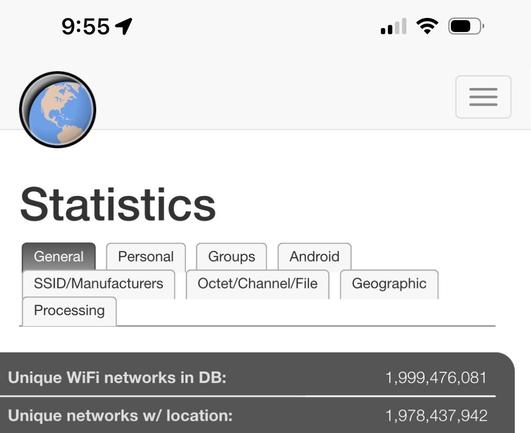Screen dimensions: 531x433
Task: Tap the Wi-Fi status icon
Action: (427, 26)
